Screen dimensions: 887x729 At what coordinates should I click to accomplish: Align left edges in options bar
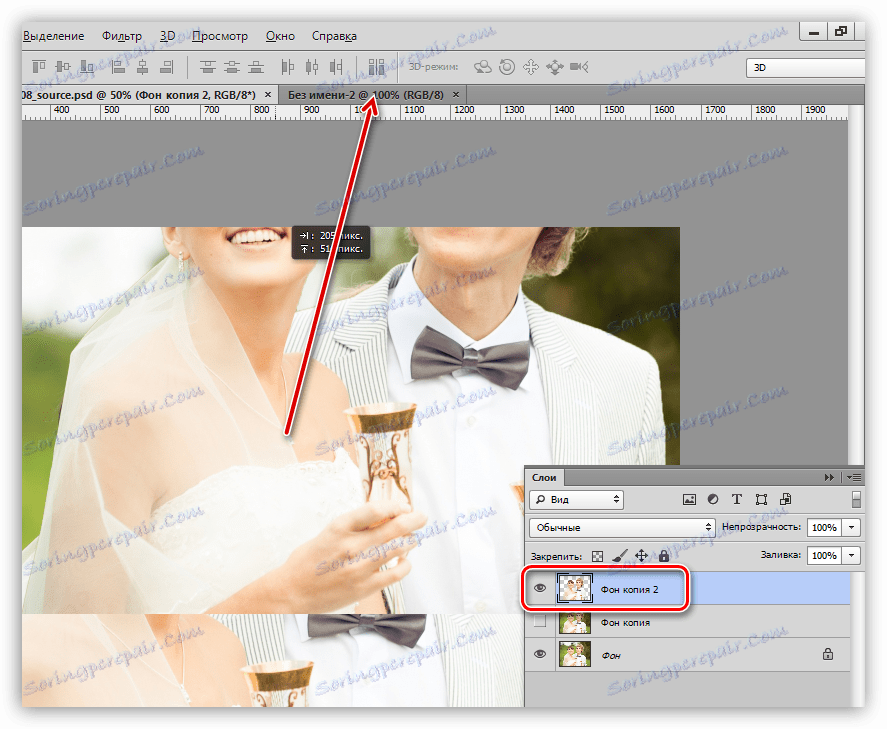coord(118,67)
